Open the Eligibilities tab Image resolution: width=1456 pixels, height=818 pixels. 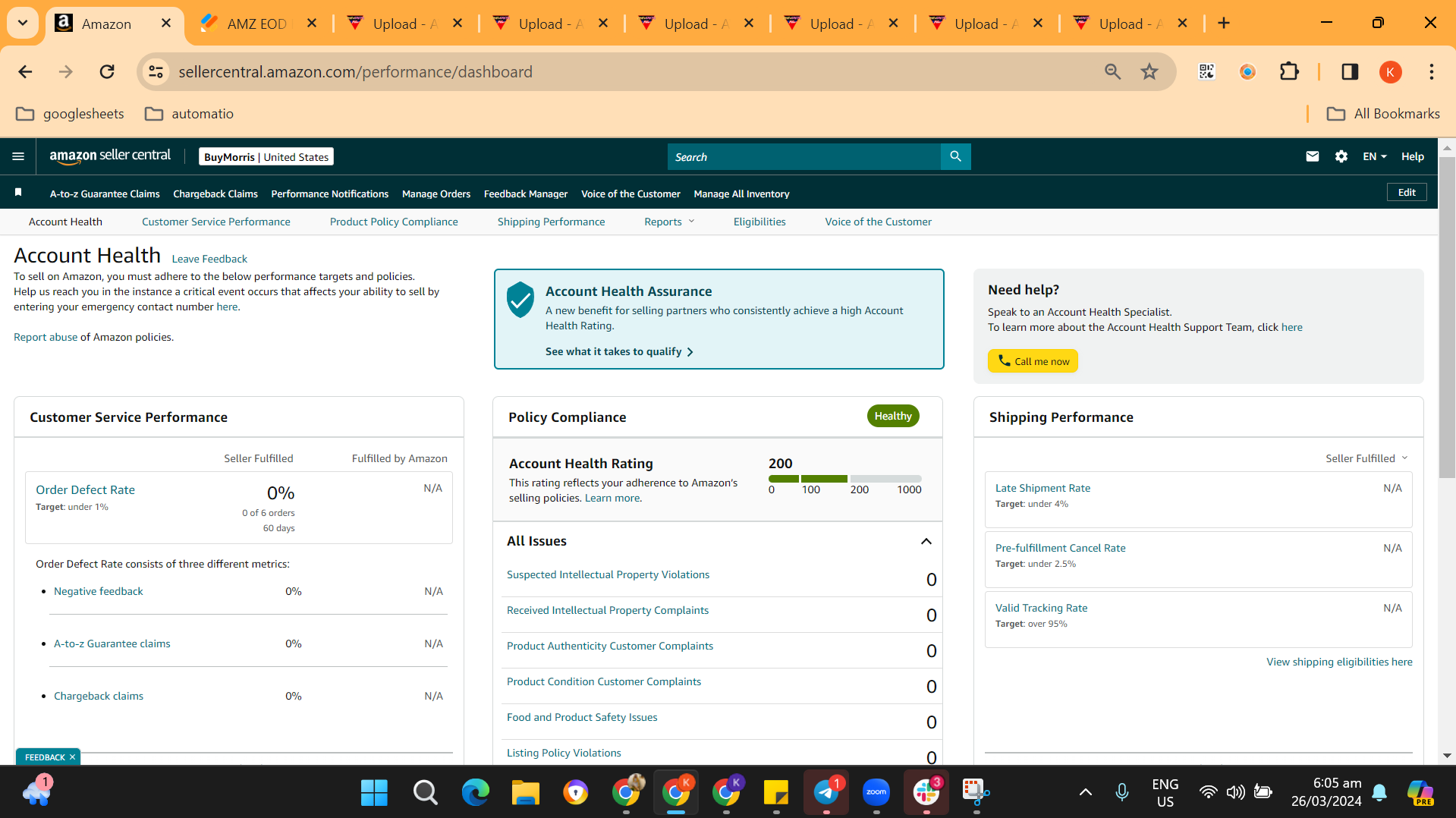click(759, 222)
